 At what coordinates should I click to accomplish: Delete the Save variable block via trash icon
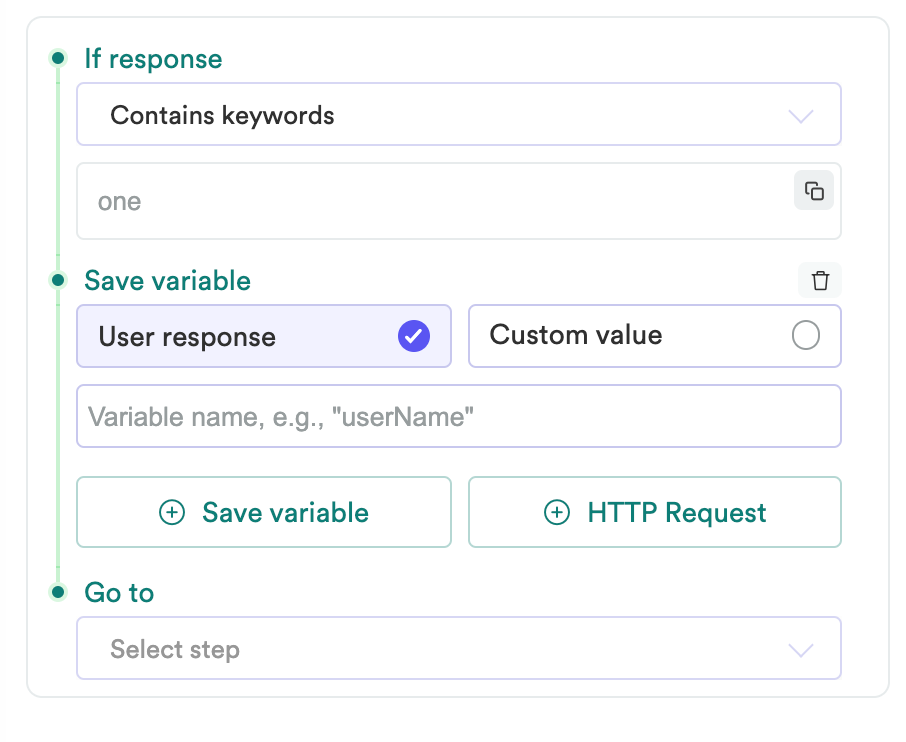tap(820, 280)
